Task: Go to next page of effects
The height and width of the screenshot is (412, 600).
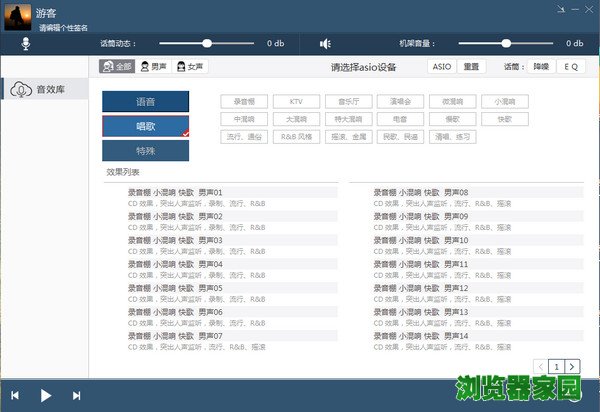Action: [x=572, y=366]
